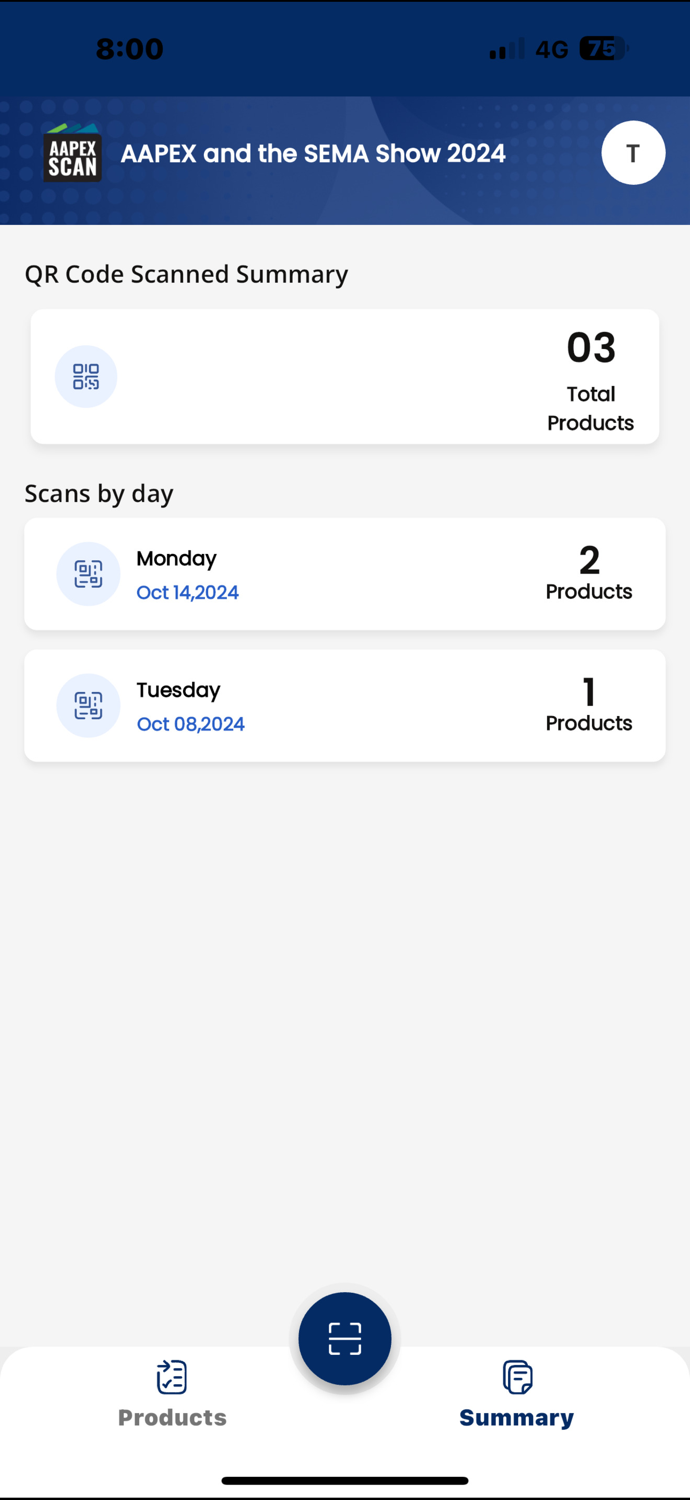Tap the 03 Total Products counter
Screen dimensions: 690x1500
tap(591, 347)
